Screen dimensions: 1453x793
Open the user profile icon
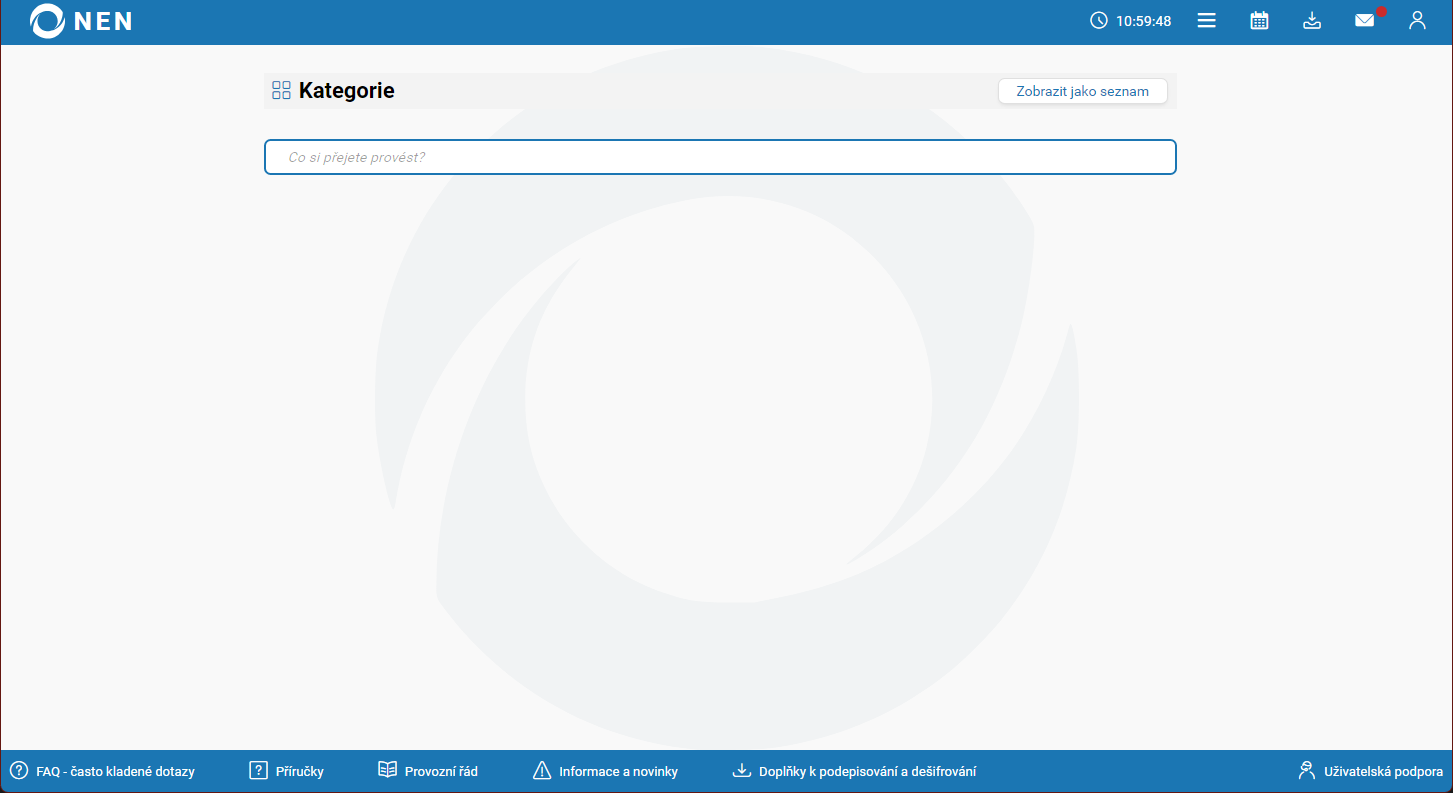[x=1417, y=20]
